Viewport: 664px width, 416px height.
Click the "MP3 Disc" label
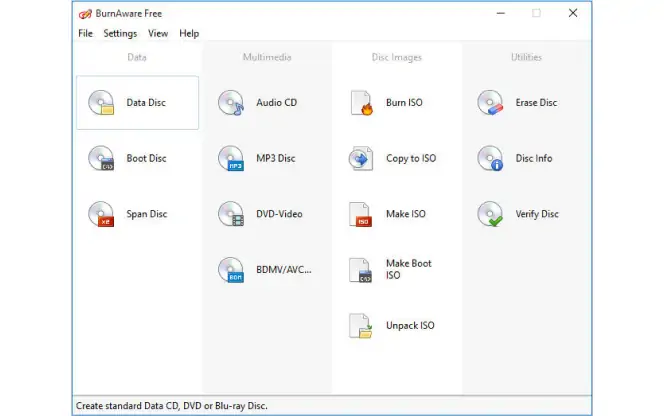[x=276, y=158]
